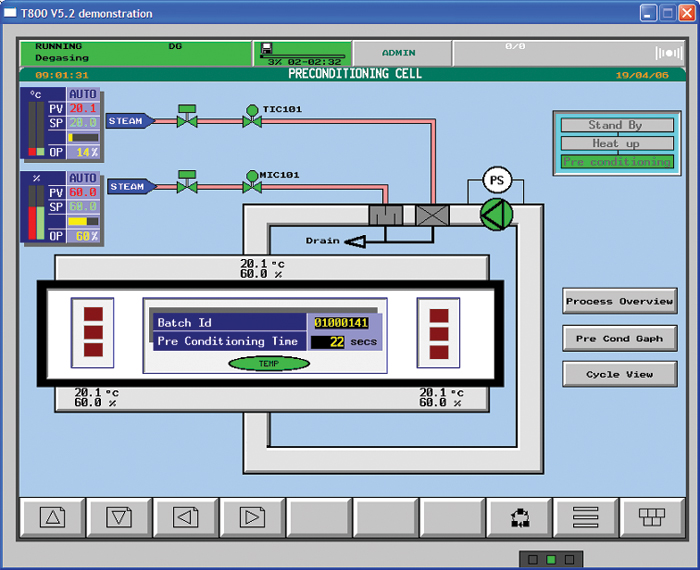This screenshot has height=570, width=700.
Task: Go to previous page with left arrow
Action: click(x=186, y=517)
